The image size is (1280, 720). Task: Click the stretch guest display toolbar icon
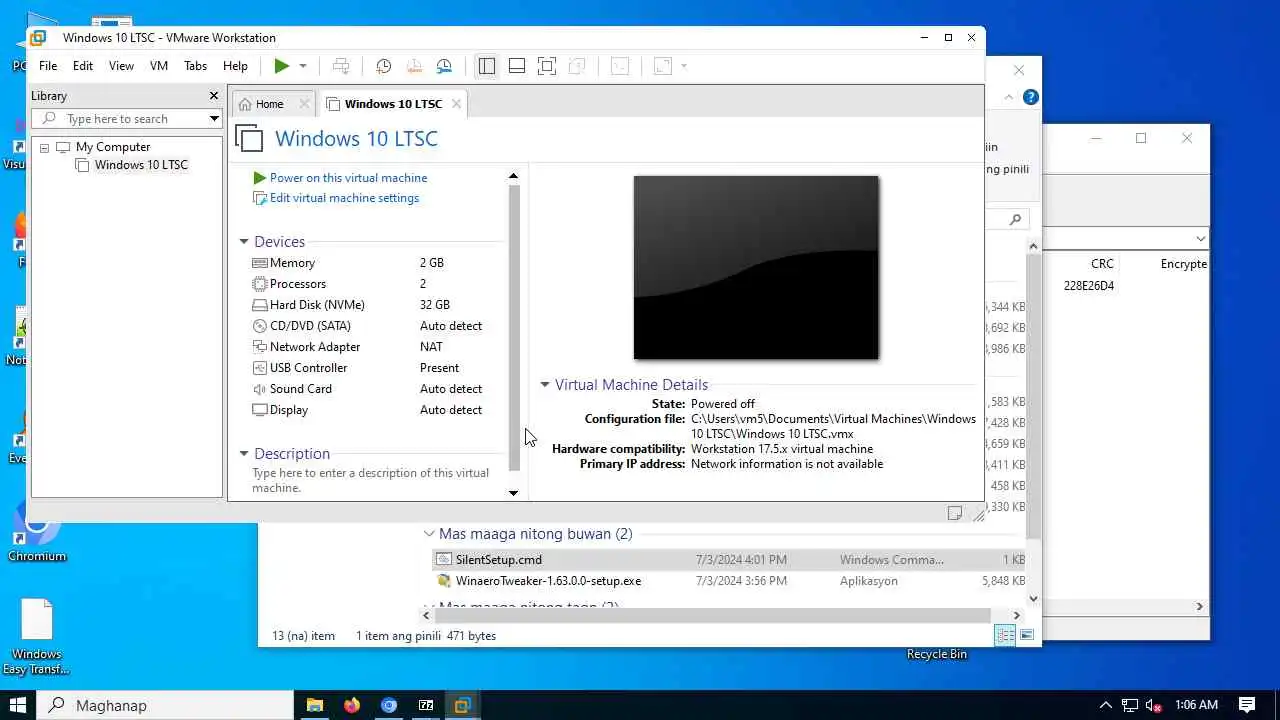point(662,66)
